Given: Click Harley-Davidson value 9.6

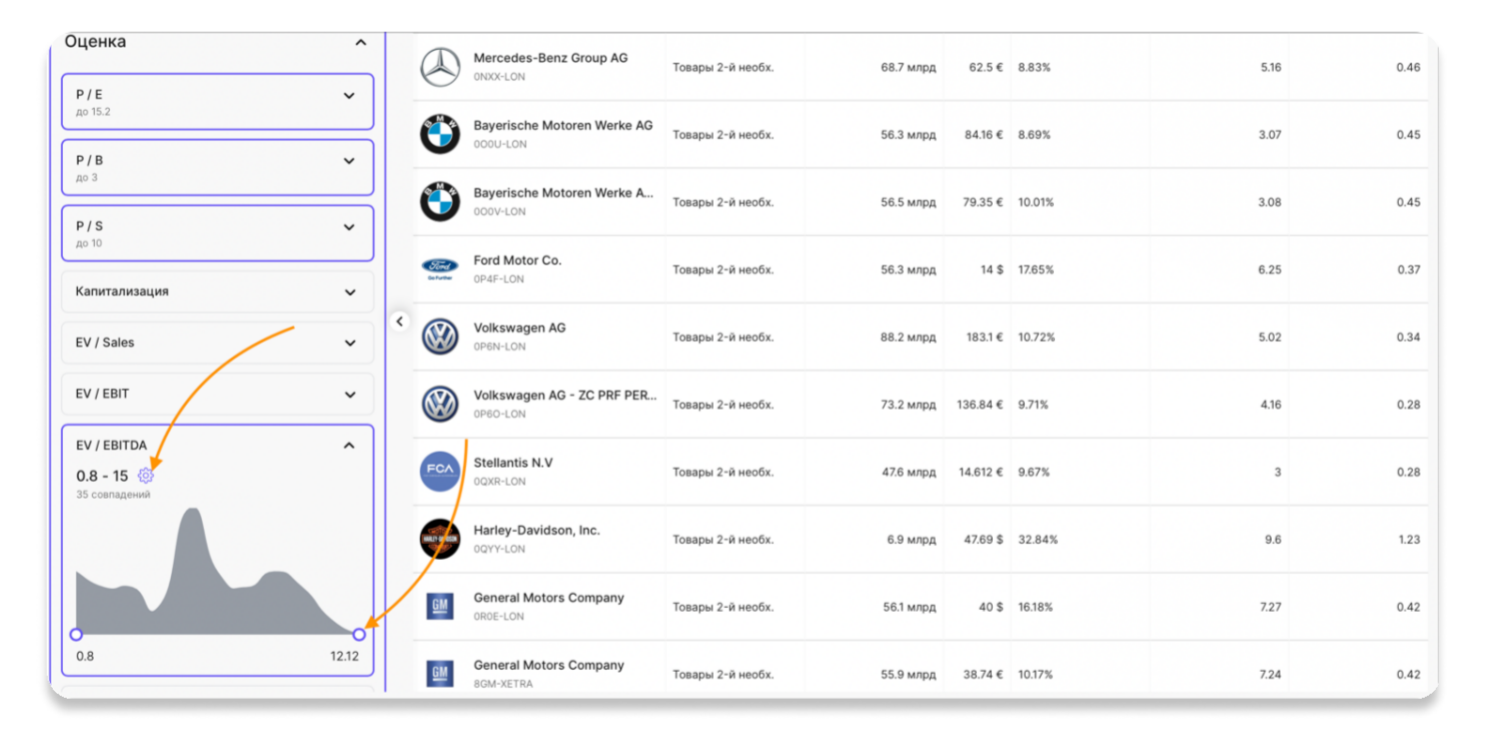Looking at the screenshot, I should tap(1272, 539).
